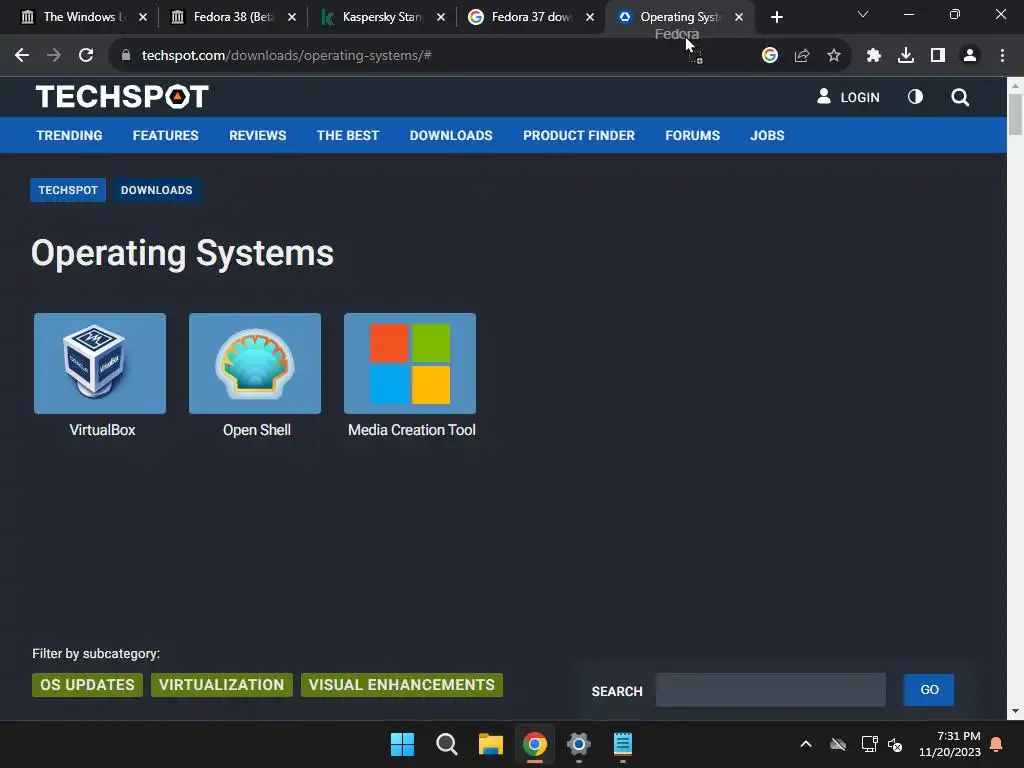
Task: Open THE BEST menu
Action: pyautogui.click(x=347, y=135)
